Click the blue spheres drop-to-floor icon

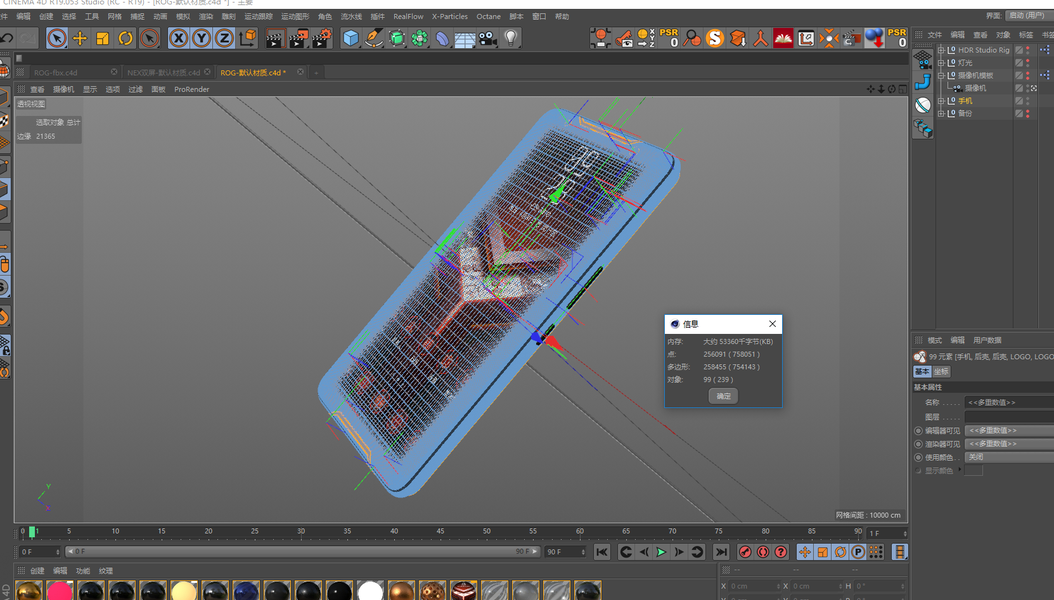[x=874, y=38]
